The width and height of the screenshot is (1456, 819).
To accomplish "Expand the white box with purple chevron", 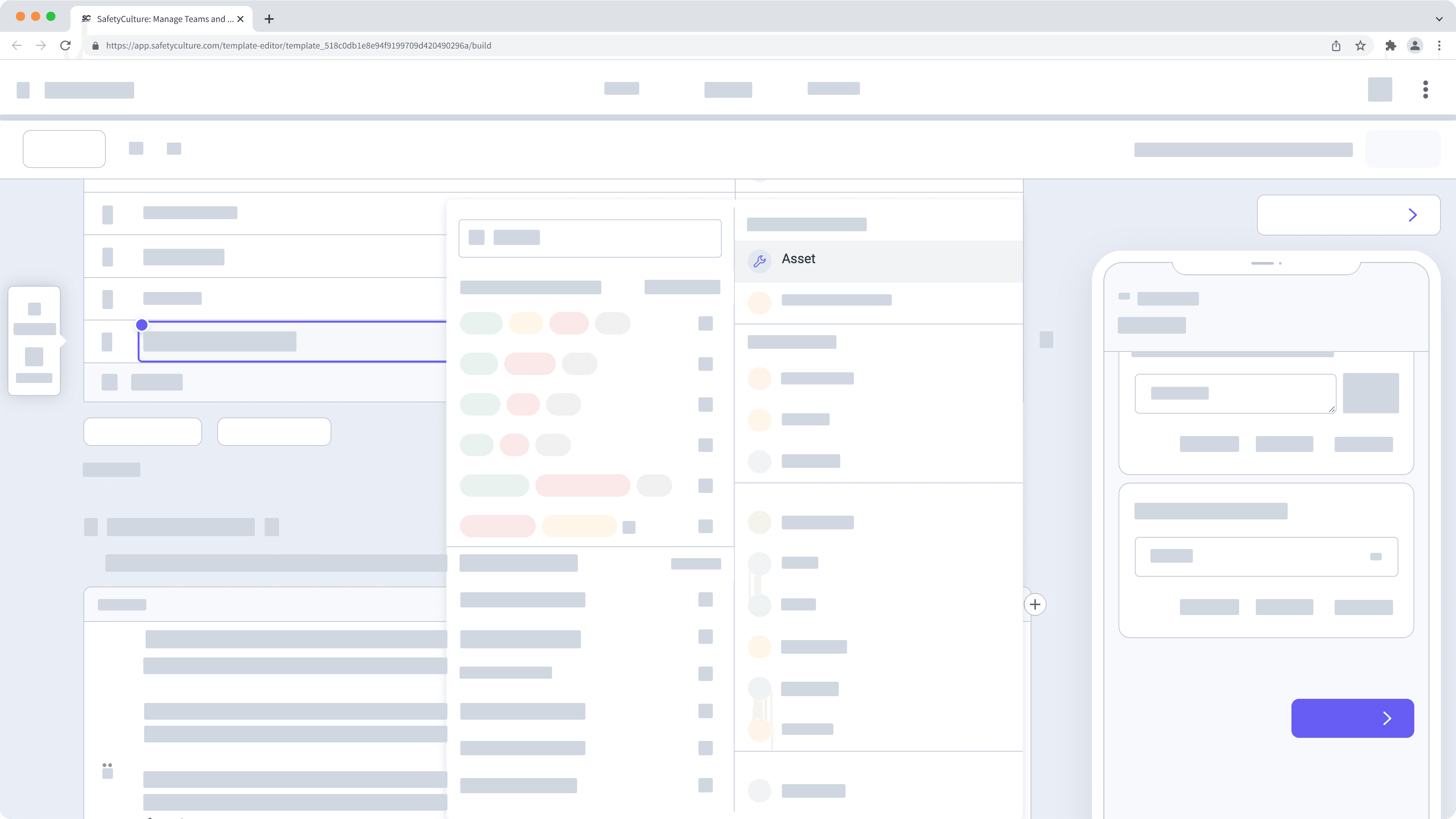I will [x=1349, y=215].
